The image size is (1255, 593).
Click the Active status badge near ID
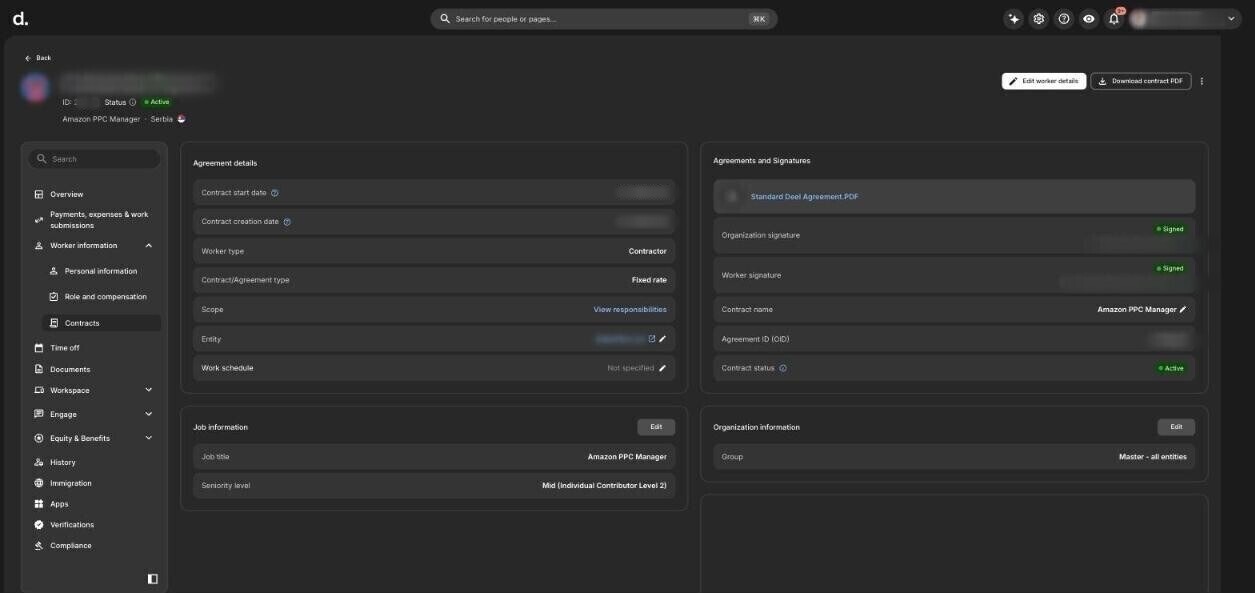[157, 102]
